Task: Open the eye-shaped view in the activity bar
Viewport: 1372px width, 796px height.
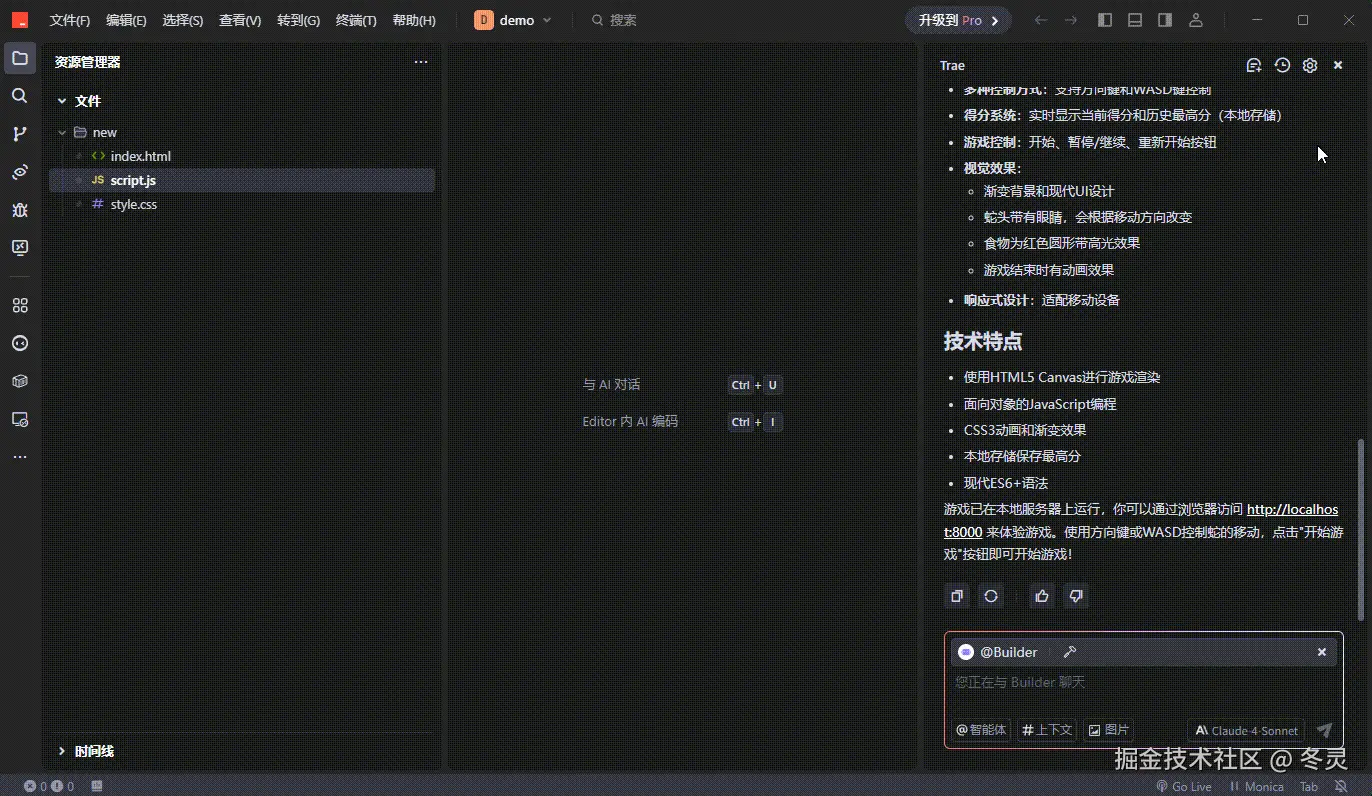Action: click(20, 172)
